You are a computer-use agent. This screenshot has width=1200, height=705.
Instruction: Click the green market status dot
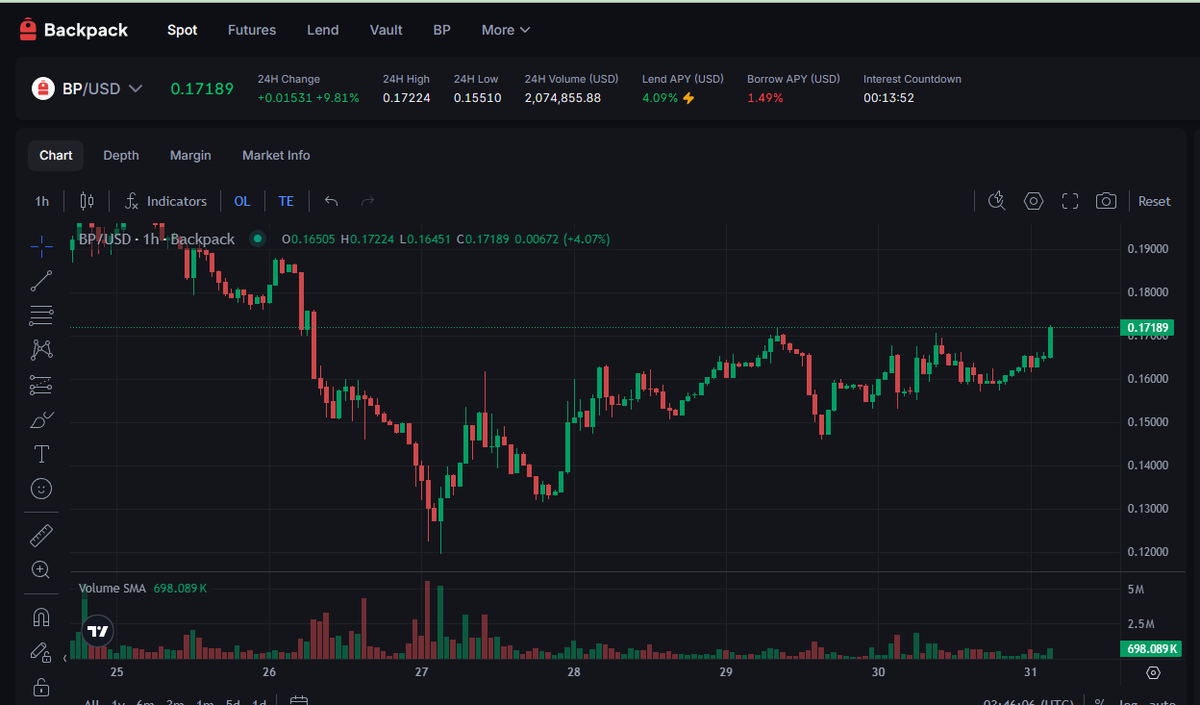tap(257, 239)
